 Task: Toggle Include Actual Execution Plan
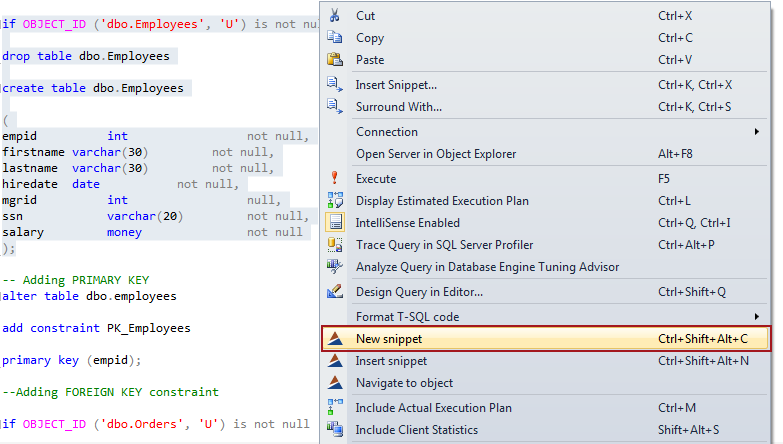[433, 408]
